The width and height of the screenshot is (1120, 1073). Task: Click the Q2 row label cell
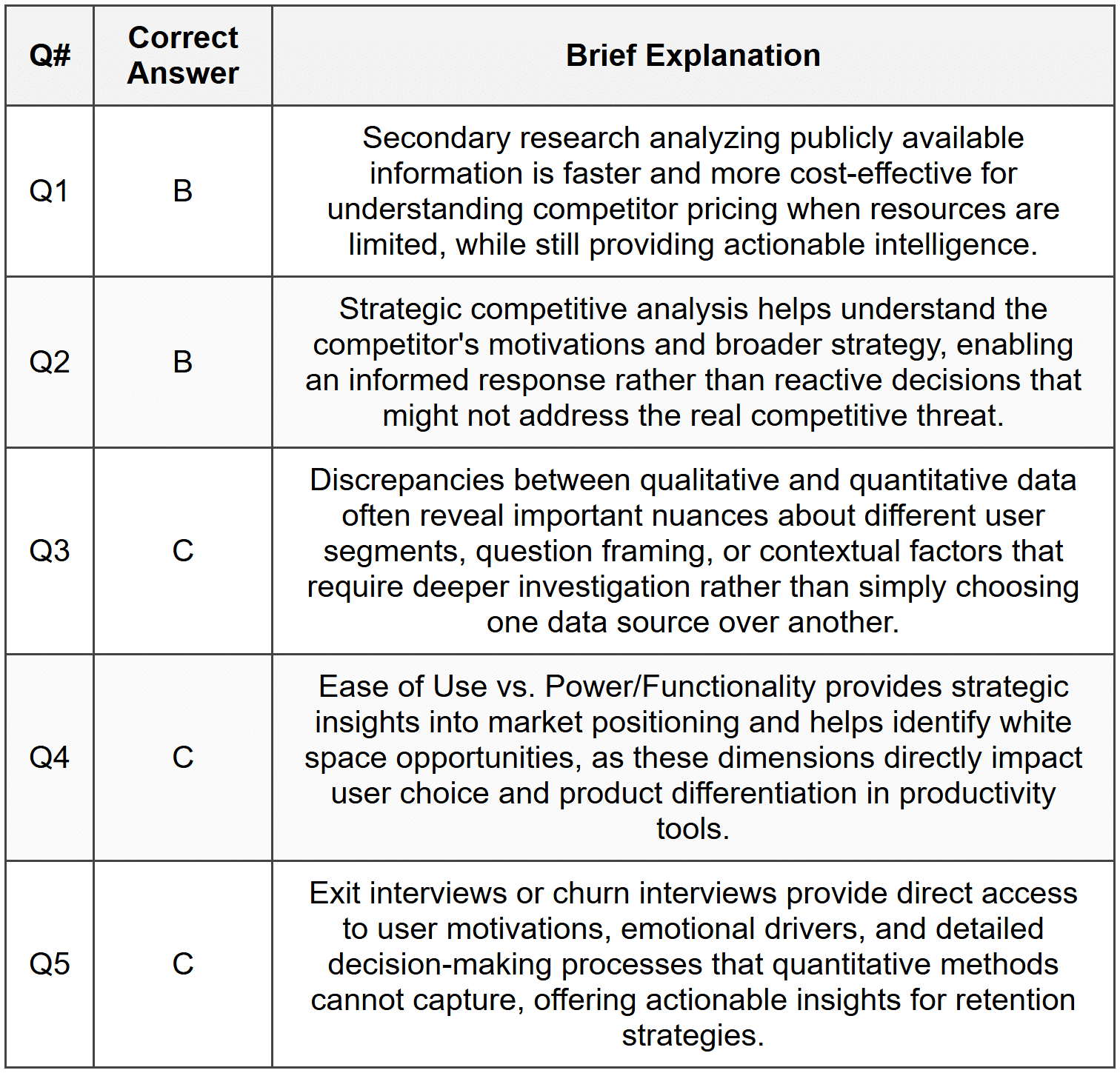pyautogui.click(x=50, y=362)
